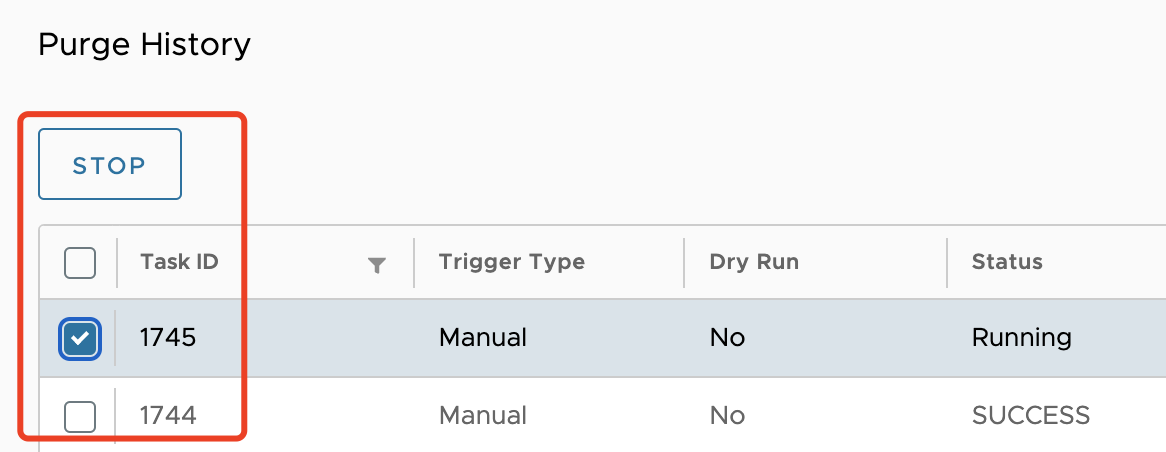This screenshot has width=1166, height=452.
Task: Click the Task ID filter icon
Action: click(377, 265)
